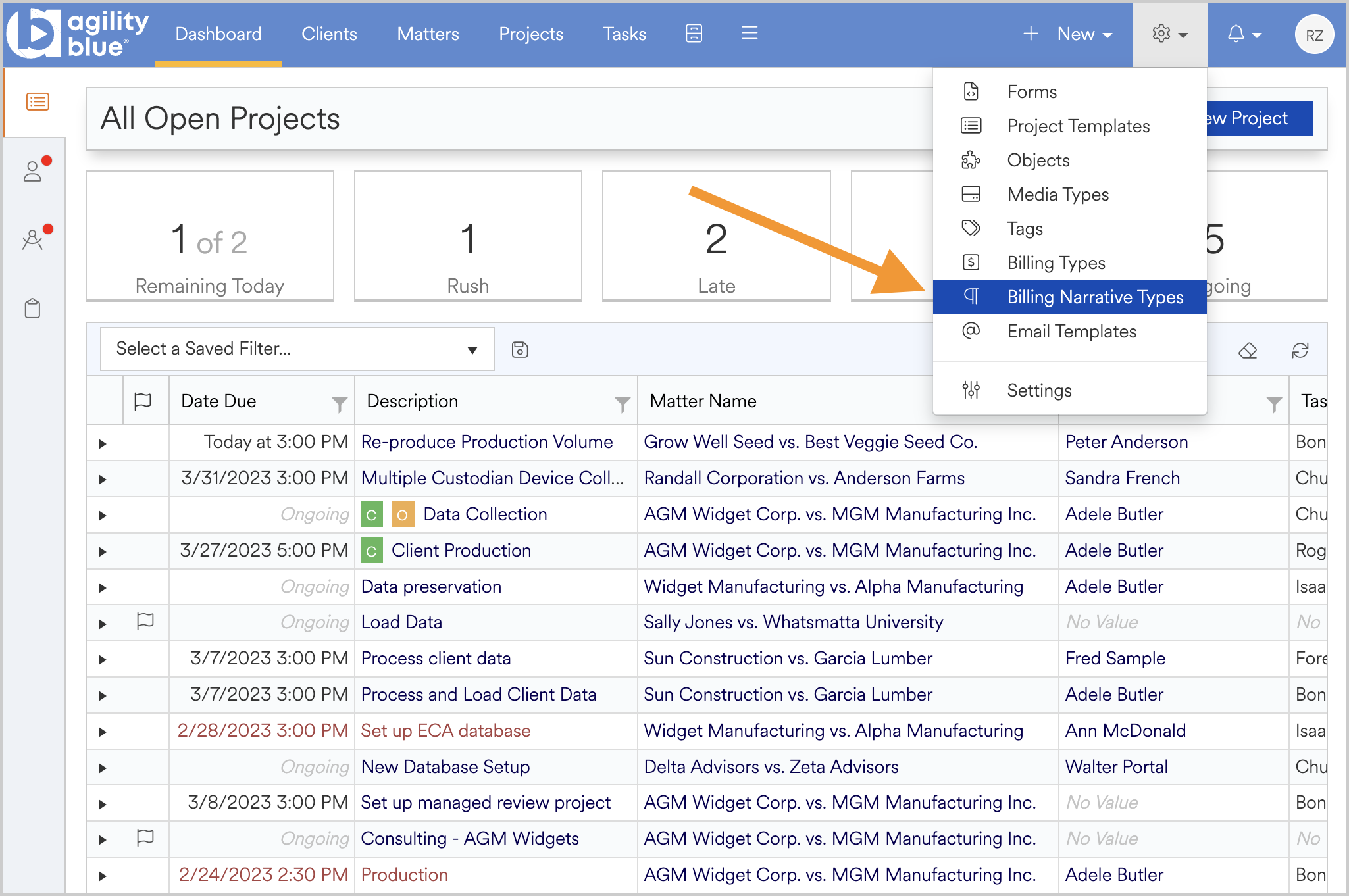Open the Select a Saved Filter dropdown

point(297,349)
